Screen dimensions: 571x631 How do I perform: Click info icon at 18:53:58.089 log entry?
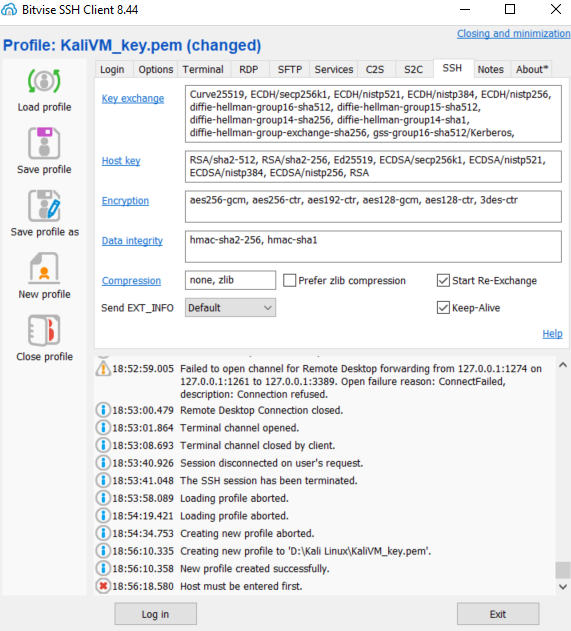103,498
